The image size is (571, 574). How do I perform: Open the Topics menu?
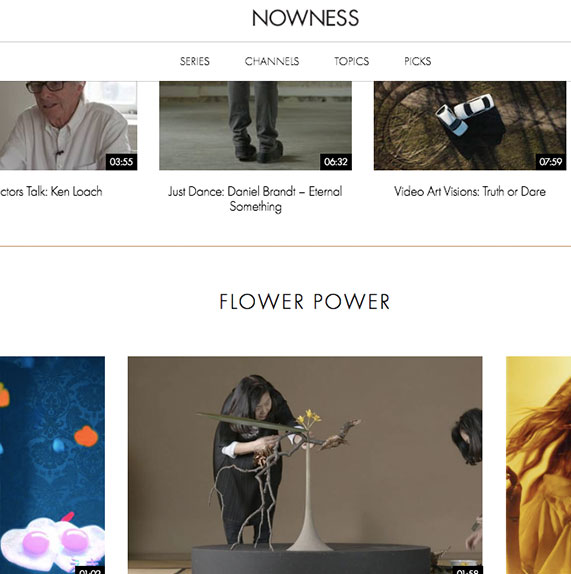pyautogui.click(x=351, y=61)
